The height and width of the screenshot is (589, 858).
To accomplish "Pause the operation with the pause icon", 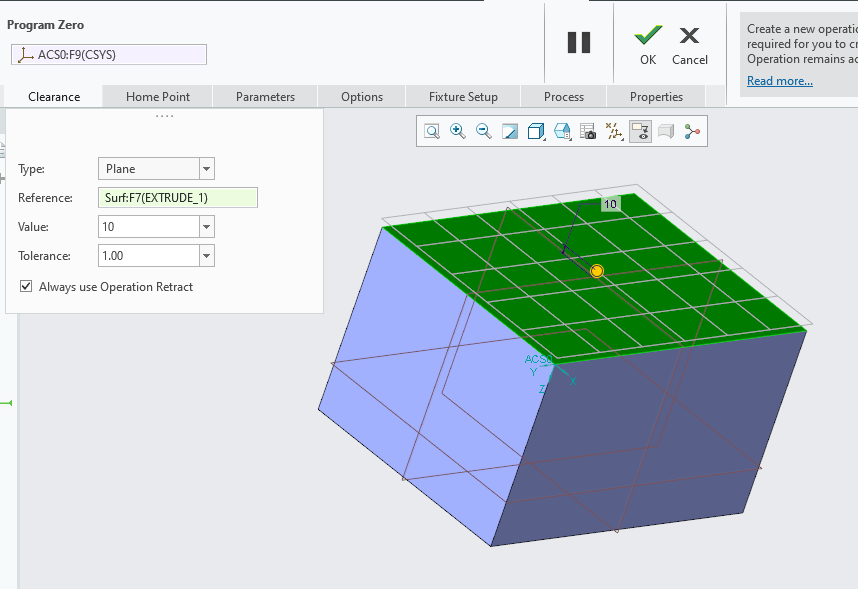I will pos(579,43).
